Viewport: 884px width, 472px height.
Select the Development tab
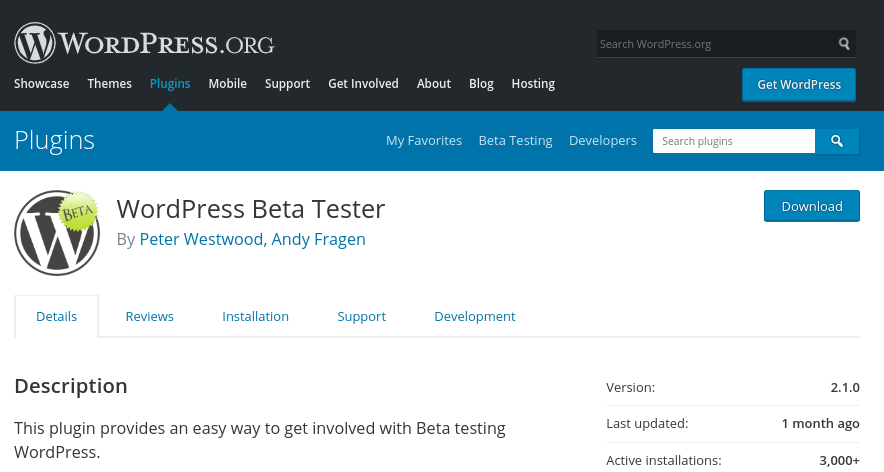click(x=474, y=316)
